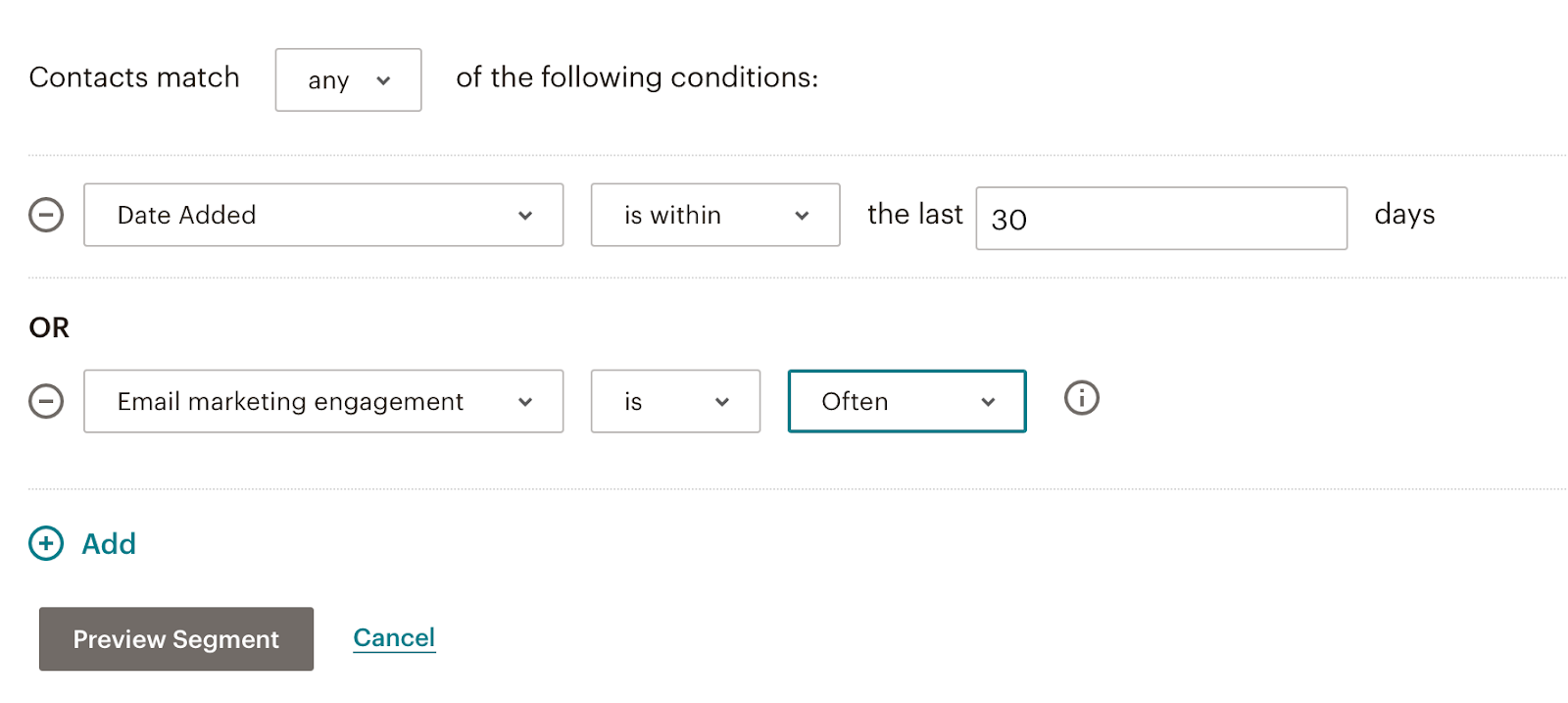Click the info icon beside Often

1081,398
